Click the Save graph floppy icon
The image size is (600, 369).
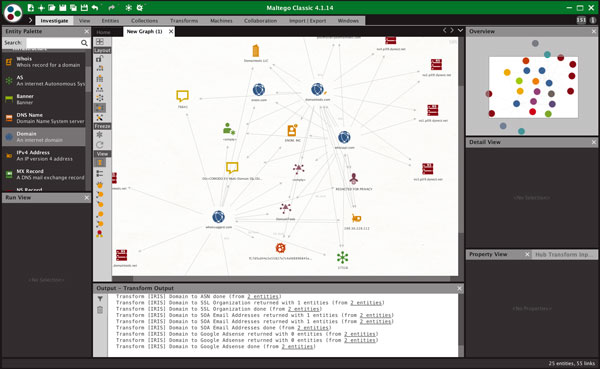pos(62,8)
